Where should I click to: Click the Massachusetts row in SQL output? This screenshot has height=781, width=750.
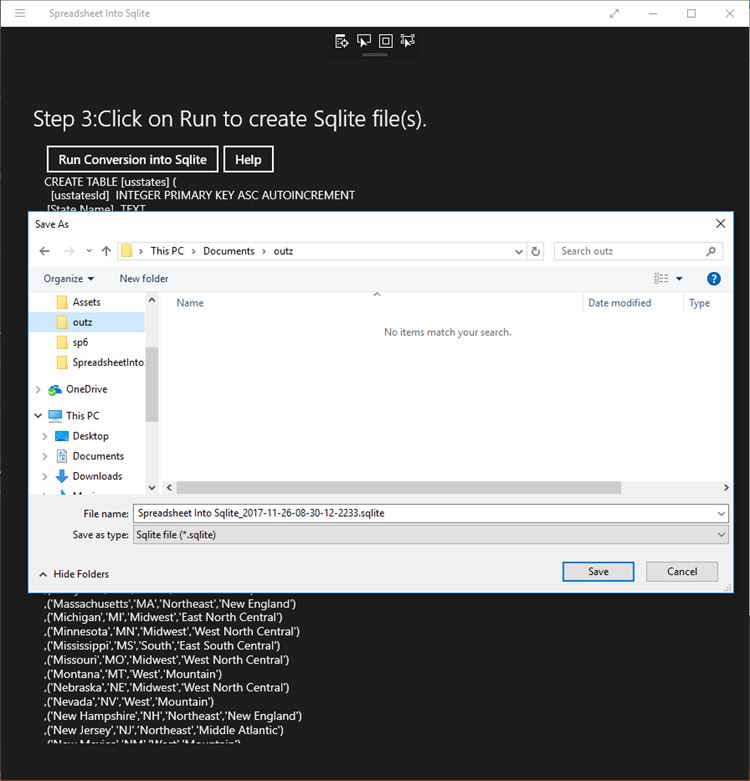tap(170, 604)
